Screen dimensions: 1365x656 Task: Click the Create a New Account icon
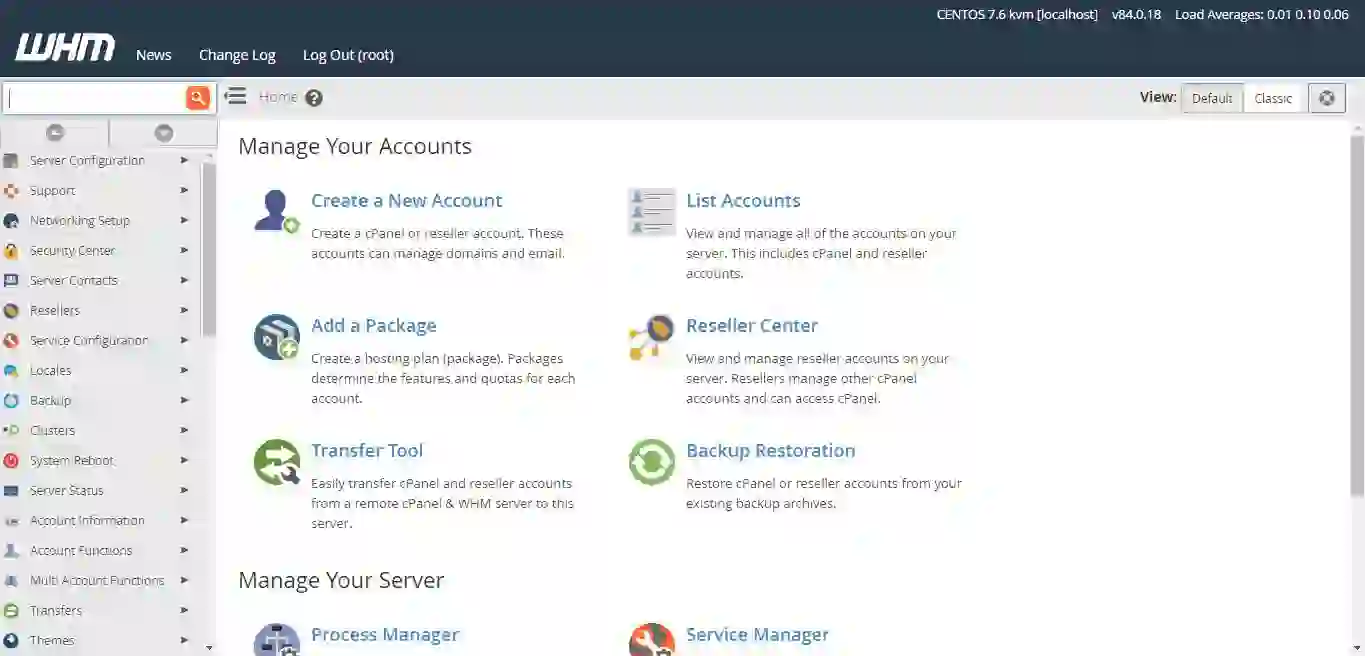277,211
